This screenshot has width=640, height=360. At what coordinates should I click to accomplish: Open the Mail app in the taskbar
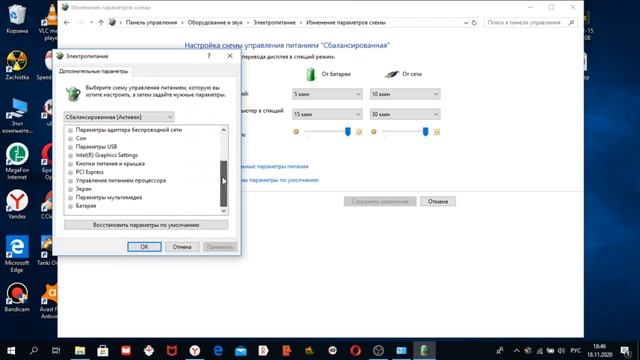pos(241,350)
